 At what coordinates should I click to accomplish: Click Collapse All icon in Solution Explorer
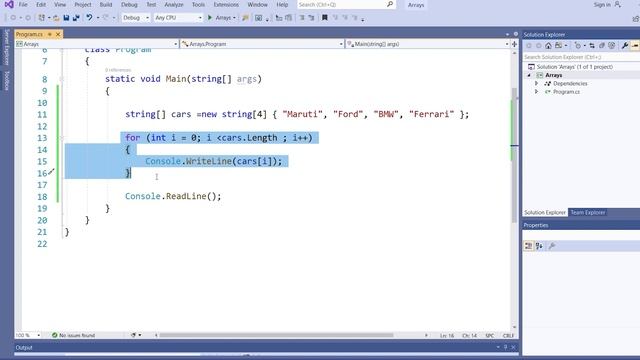point(602,46)
